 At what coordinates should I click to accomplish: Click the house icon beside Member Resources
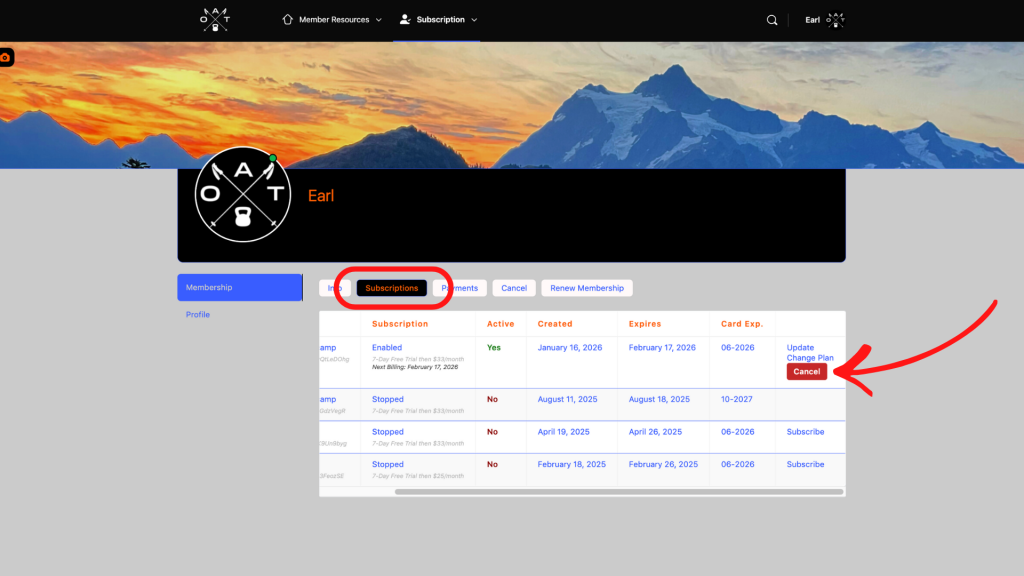point(288,20)
